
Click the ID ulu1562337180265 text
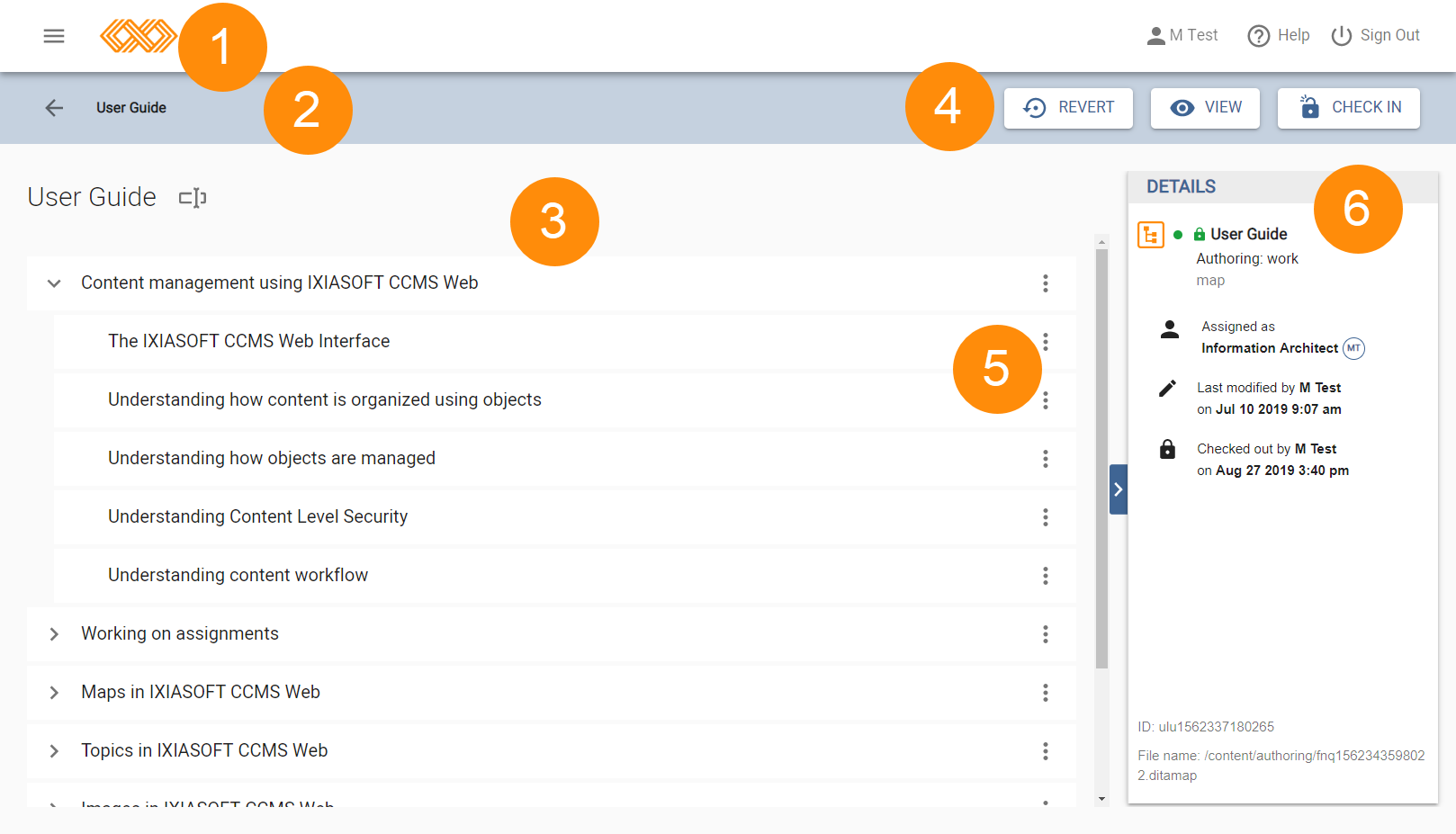1206,727
